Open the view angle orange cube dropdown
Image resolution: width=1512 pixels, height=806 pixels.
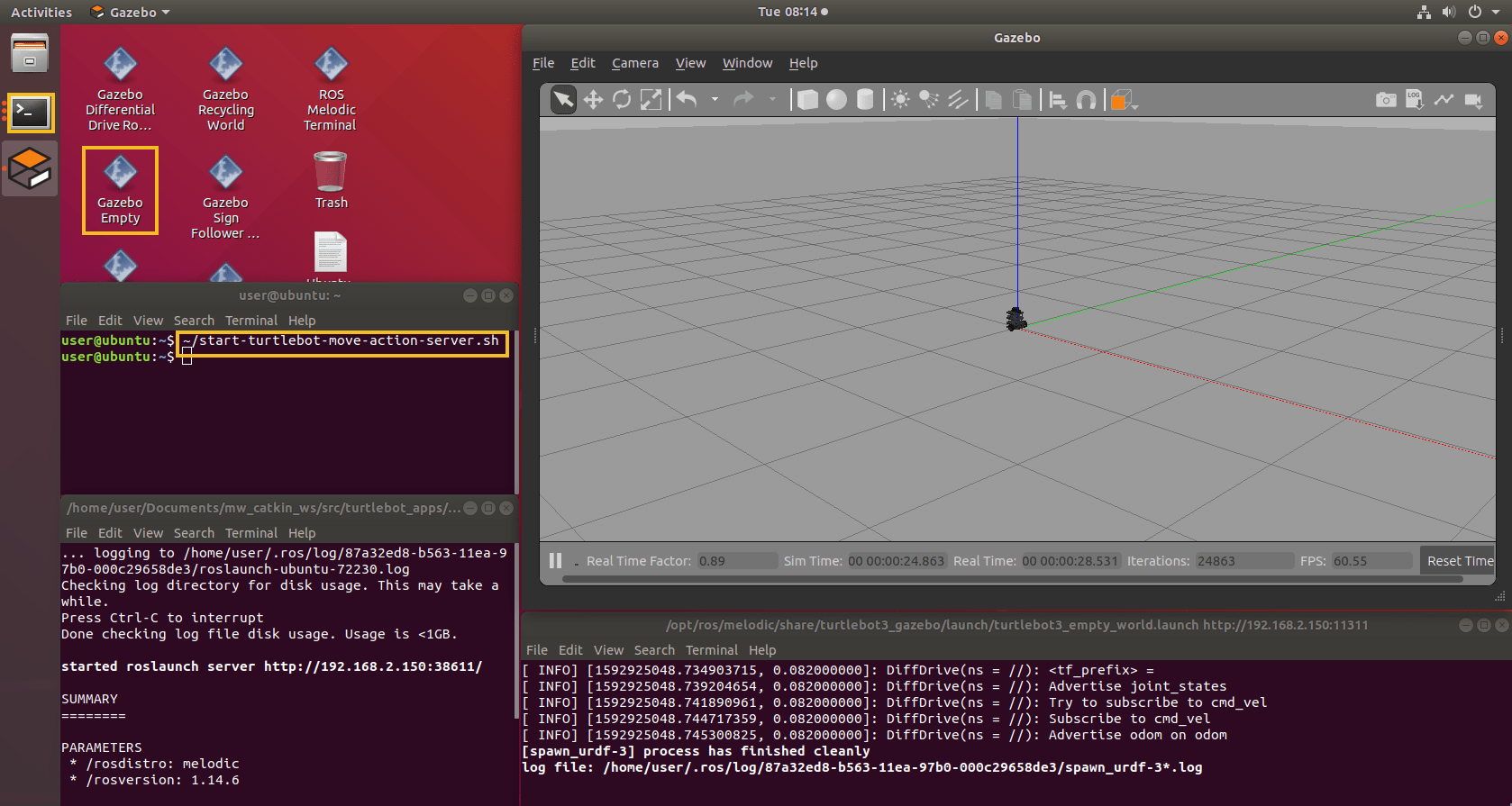(1123, 100)
